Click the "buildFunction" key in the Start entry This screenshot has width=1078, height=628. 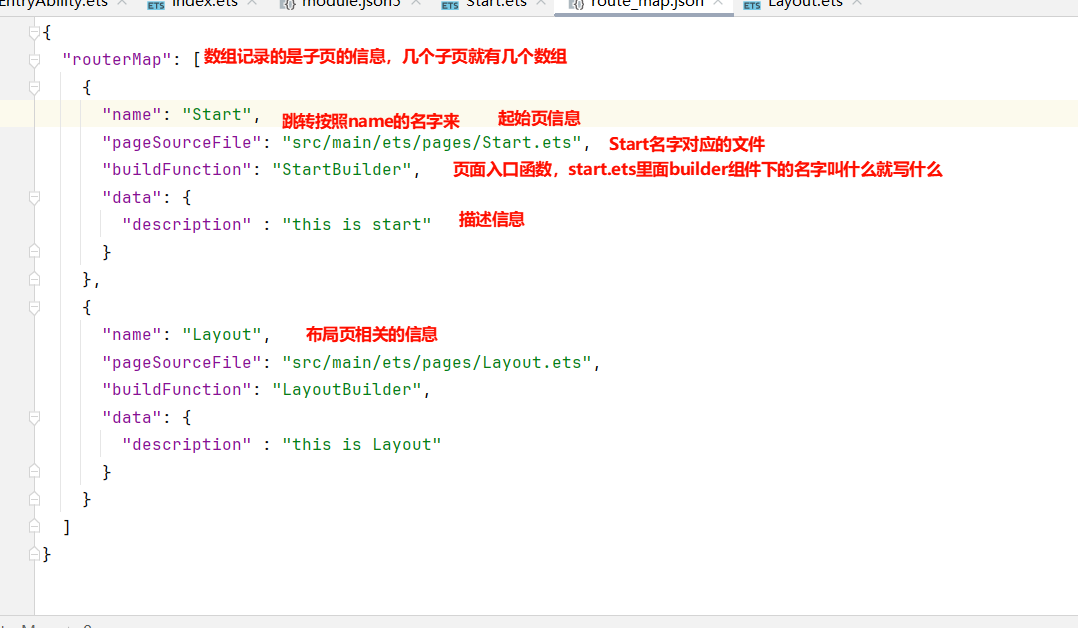[x=177, y=170]
